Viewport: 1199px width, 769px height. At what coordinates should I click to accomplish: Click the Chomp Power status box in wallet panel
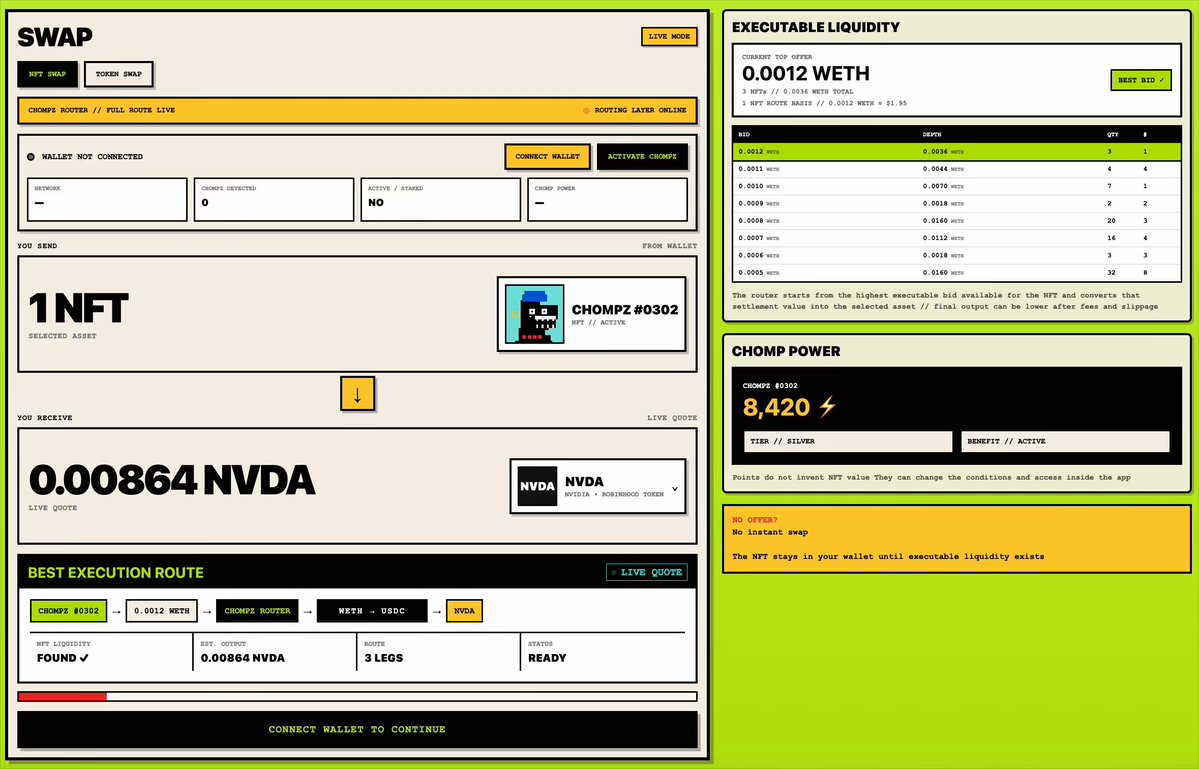click(607, 200)
